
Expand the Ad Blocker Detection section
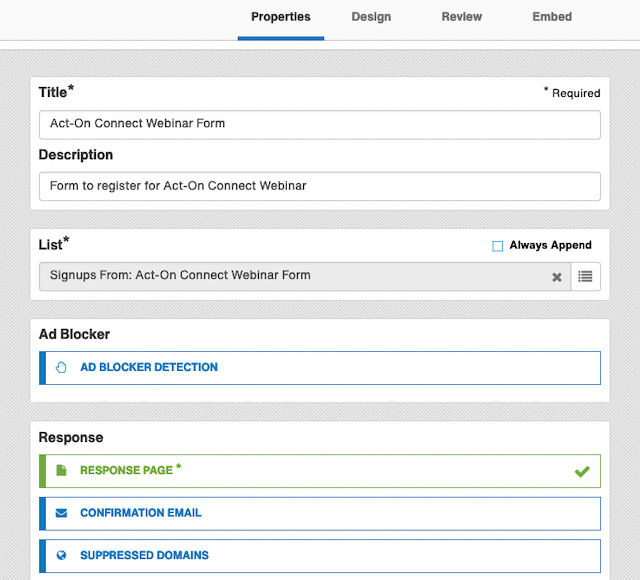(x=320, y=368)
